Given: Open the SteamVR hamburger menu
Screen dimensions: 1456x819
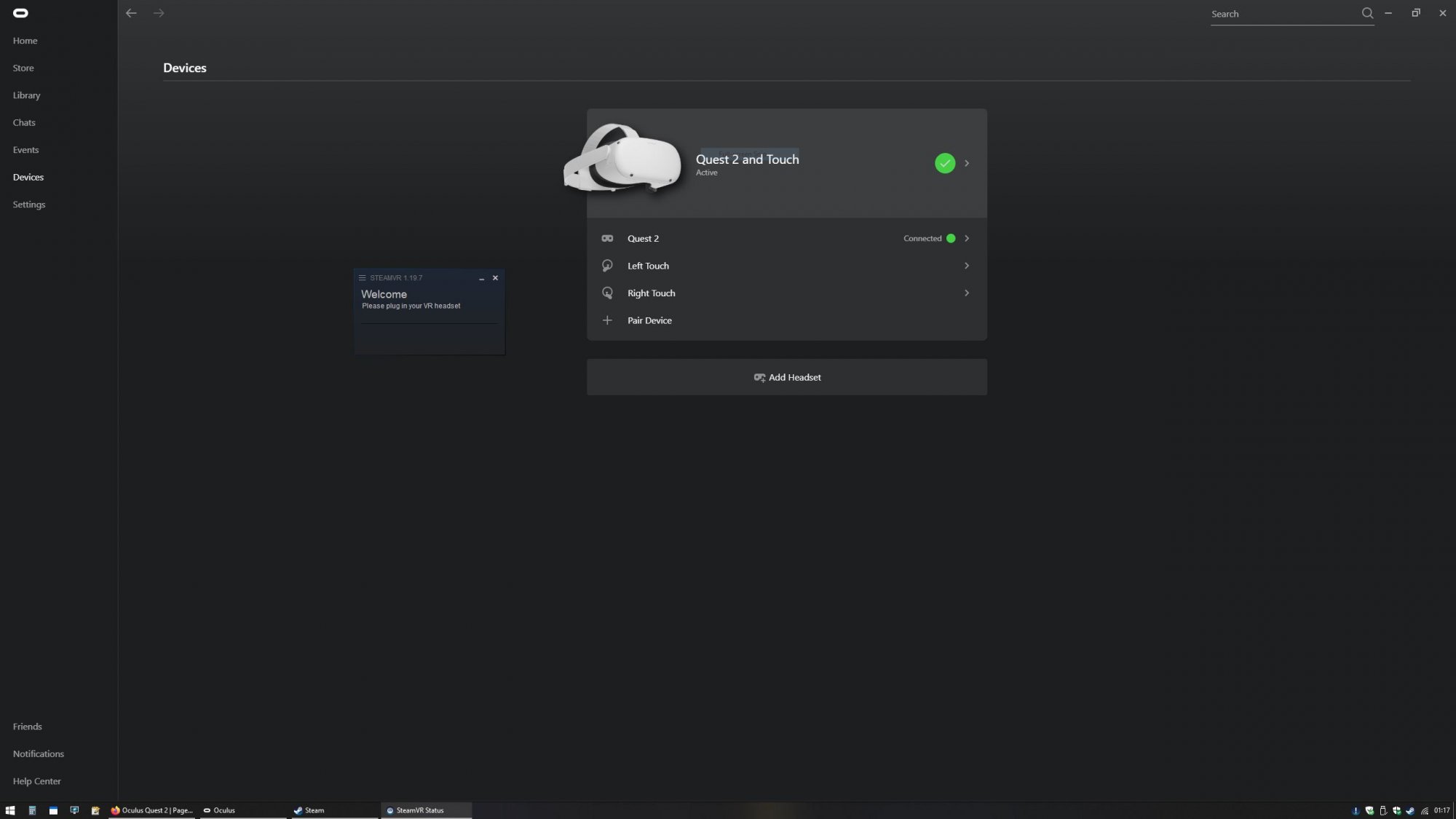Looking at the screenshot, I should click(x=362, y=278).
